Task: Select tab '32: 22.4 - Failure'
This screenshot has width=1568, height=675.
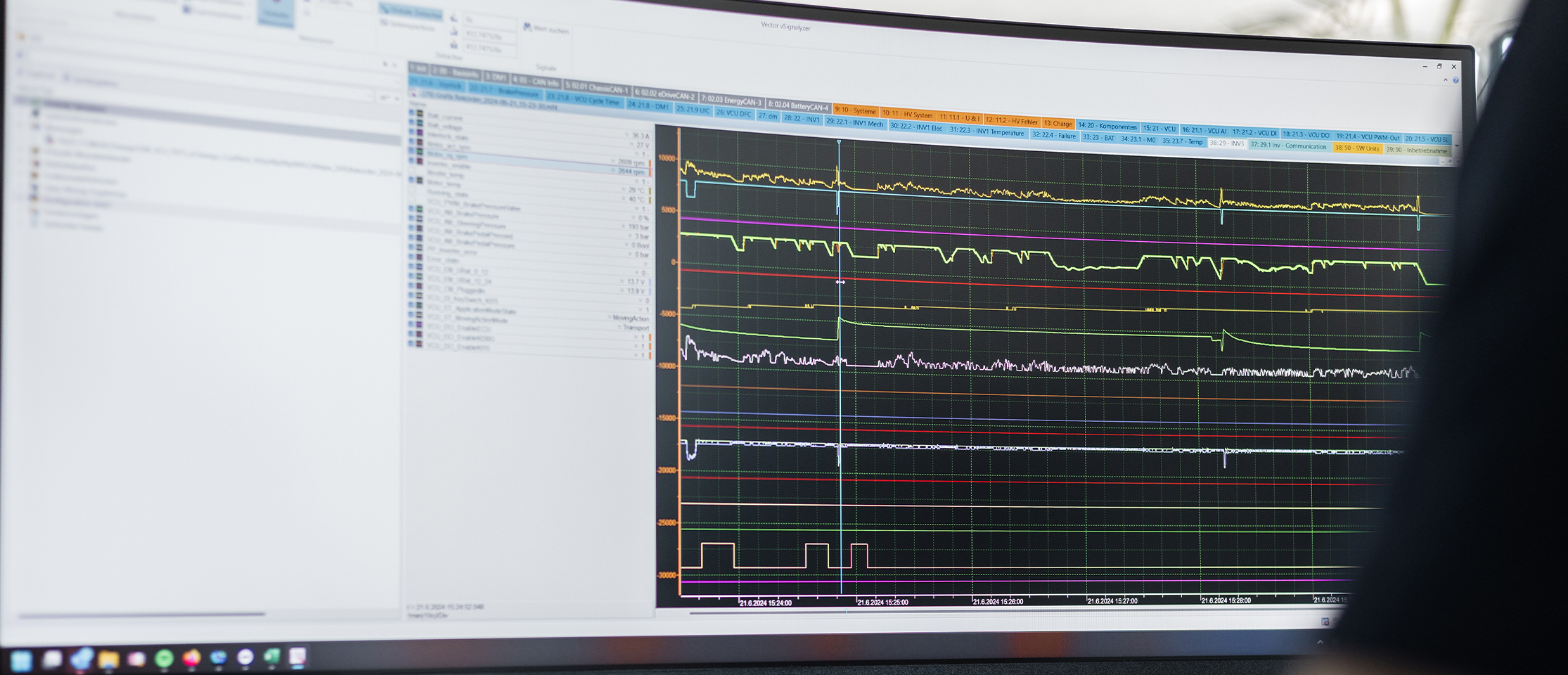Action: point(1055,136)
